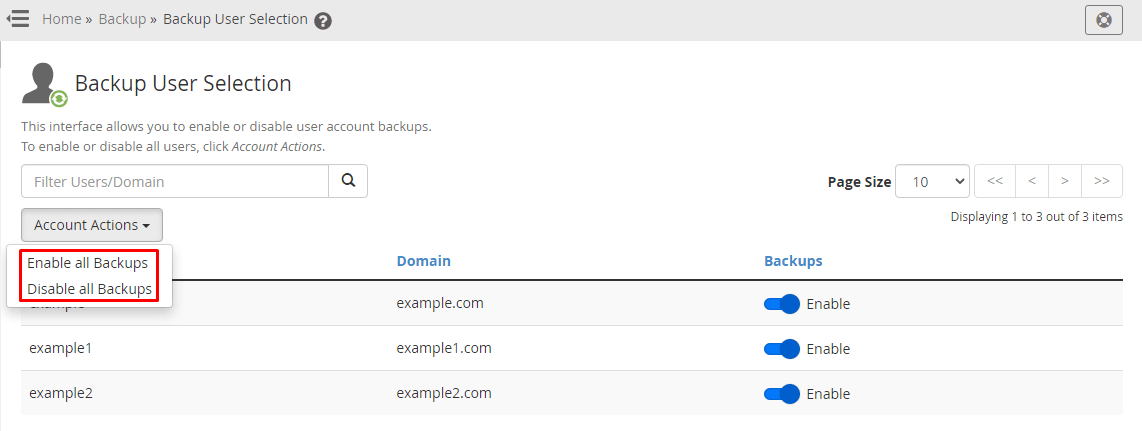This screenshot has width=1142, height=431.
Task: Sort by the Domain column header
Action: coord(423,260)
